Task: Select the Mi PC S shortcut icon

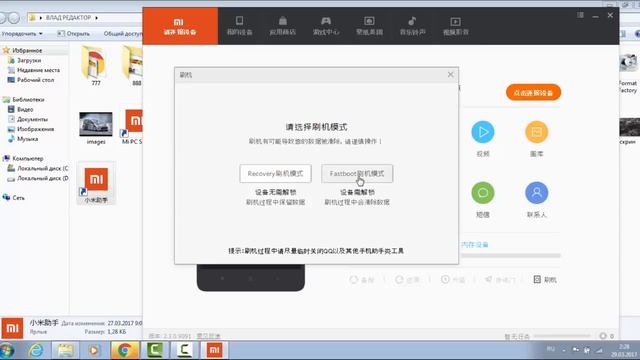Action: [x=132, y=127]
